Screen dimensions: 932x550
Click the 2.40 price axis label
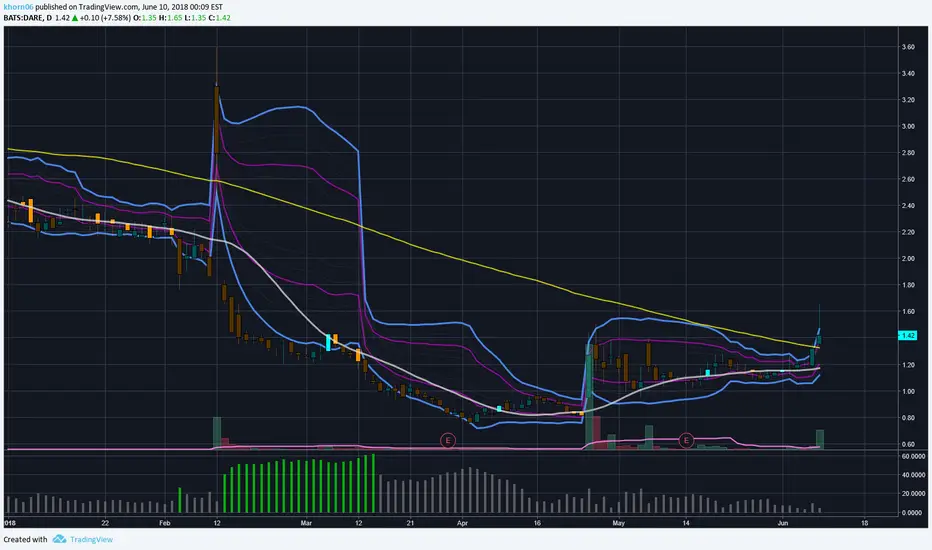tap(908, 206)
